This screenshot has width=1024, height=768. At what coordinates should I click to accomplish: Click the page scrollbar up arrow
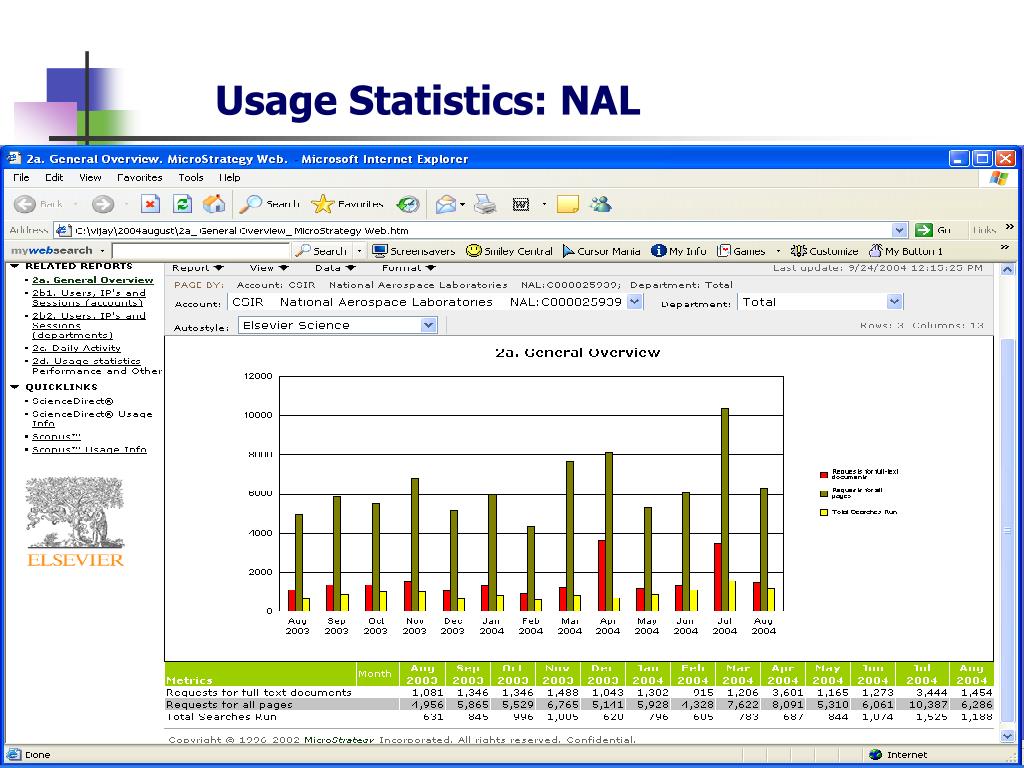tap(1007, 269)
